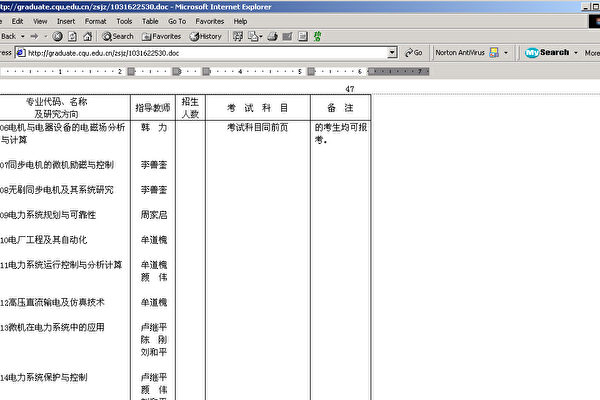Expand the MySearch dropdown arrow
The width and height of the screenshot is (600, 400).
pos(576,52)
